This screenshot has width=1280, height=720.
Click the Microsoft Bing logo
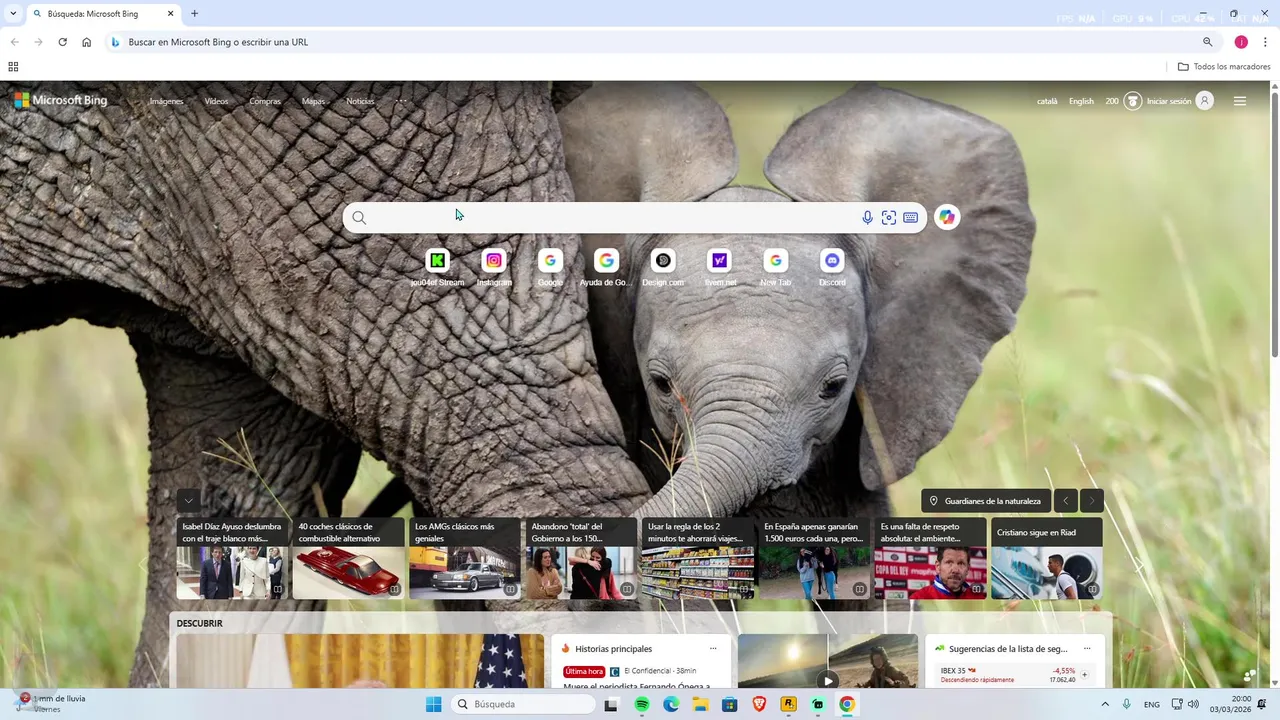[x=61, y=100]
